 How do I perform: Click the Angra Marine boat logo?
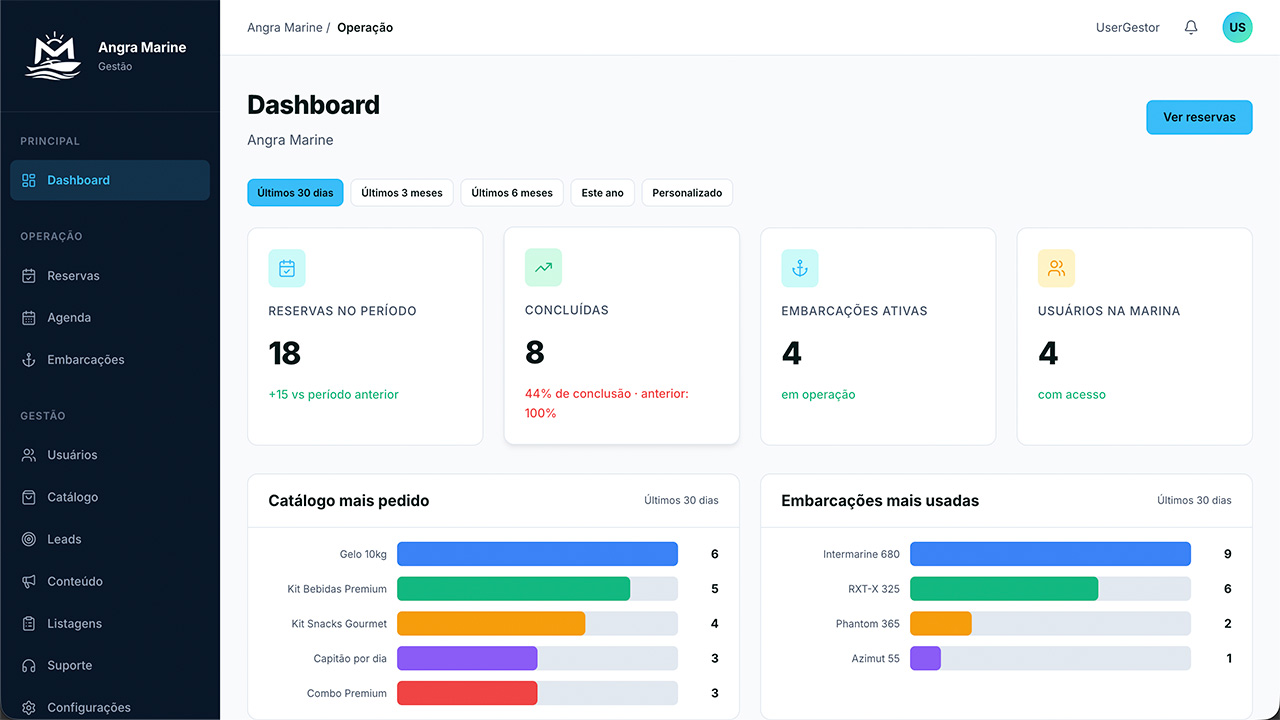point(53,56)
